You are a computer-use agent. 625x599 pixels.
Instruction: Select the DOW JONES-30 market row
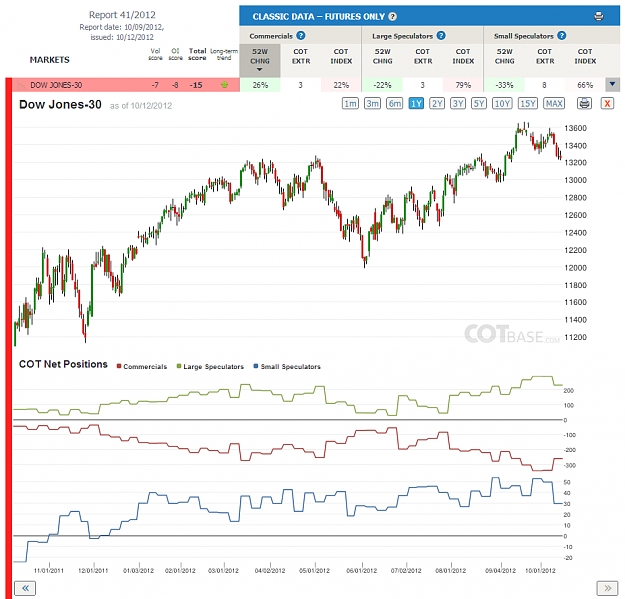tap(126, 84)
